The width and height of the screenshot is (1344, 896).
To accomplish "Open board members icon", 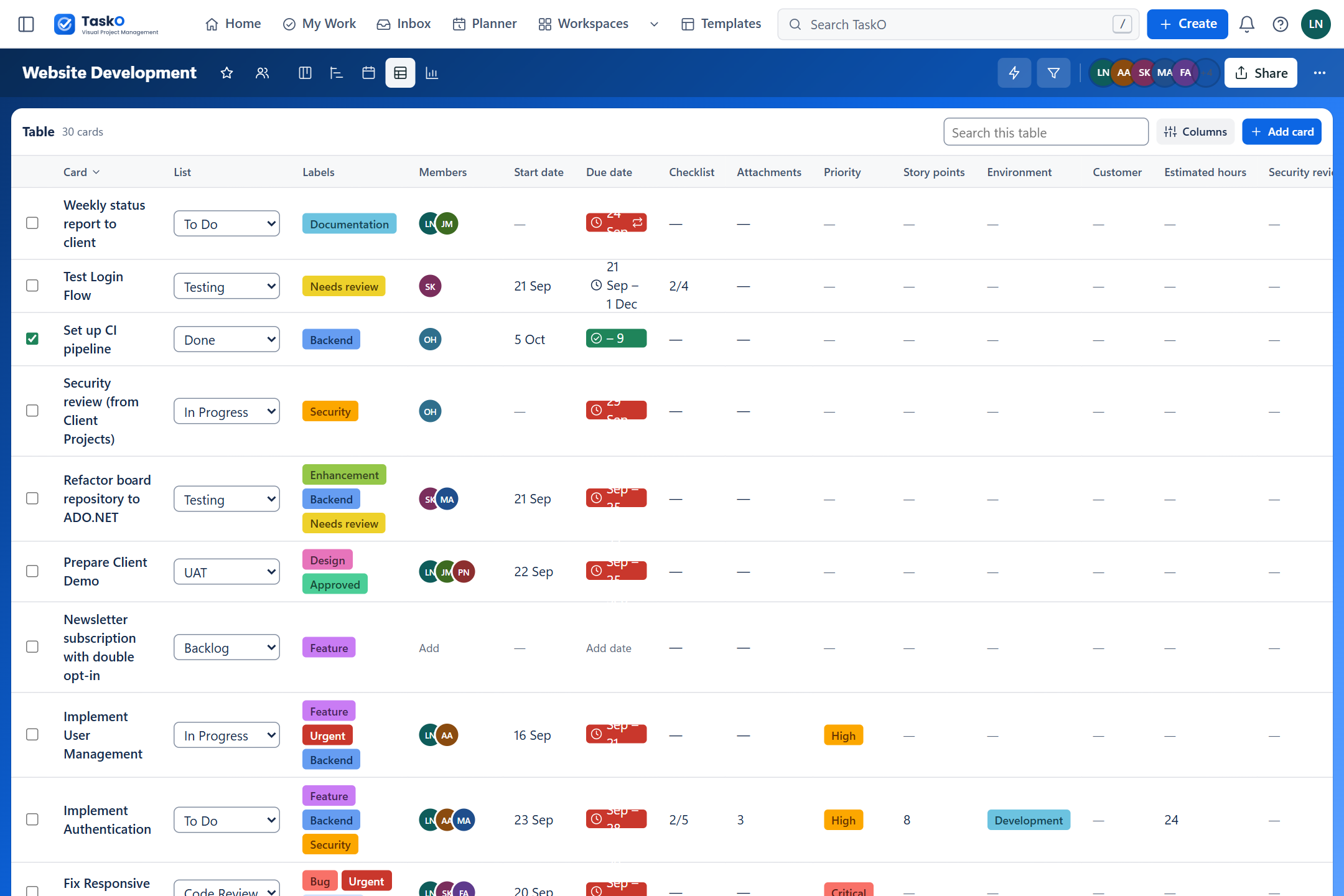I will (x=263, y=73).
